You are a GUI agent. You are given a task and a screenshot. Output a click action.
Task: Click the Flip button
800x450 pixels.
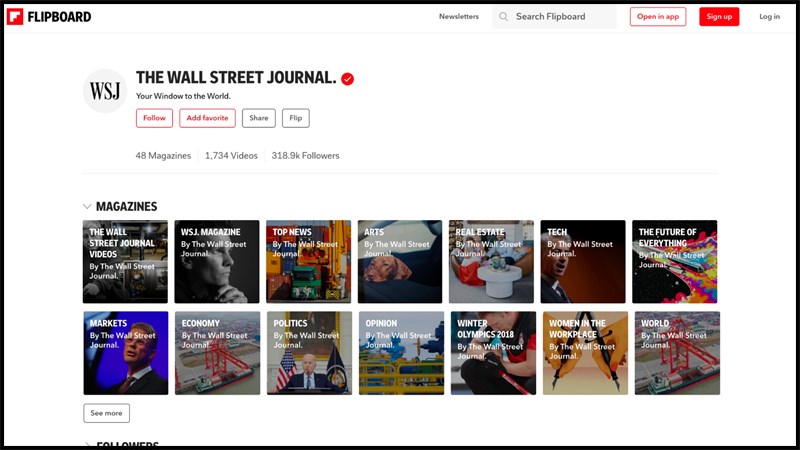pos(295,118)
